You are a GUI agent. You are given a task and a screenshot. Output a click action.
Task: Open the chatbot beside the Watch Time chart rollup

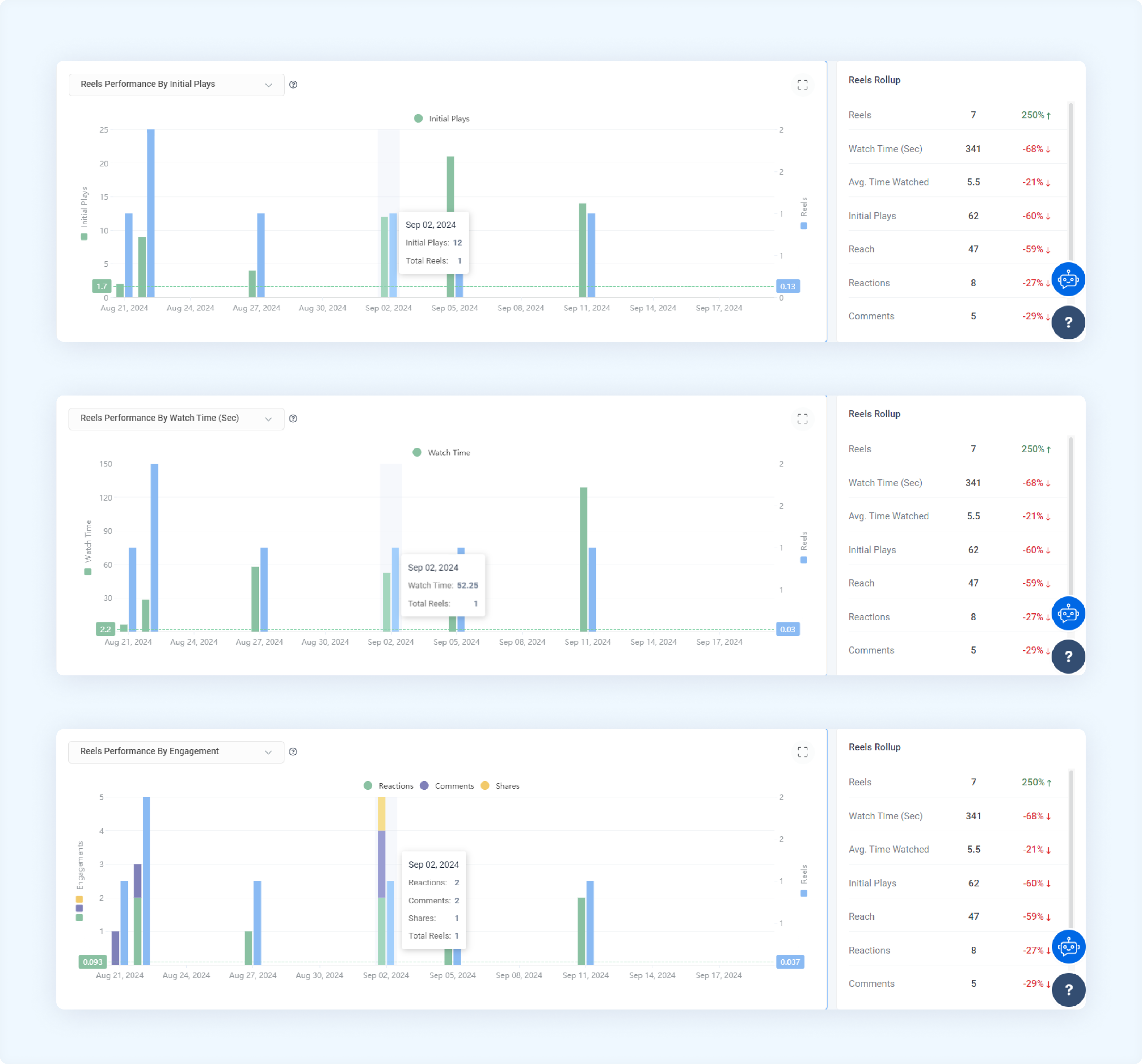click(x=1068, y=614)
